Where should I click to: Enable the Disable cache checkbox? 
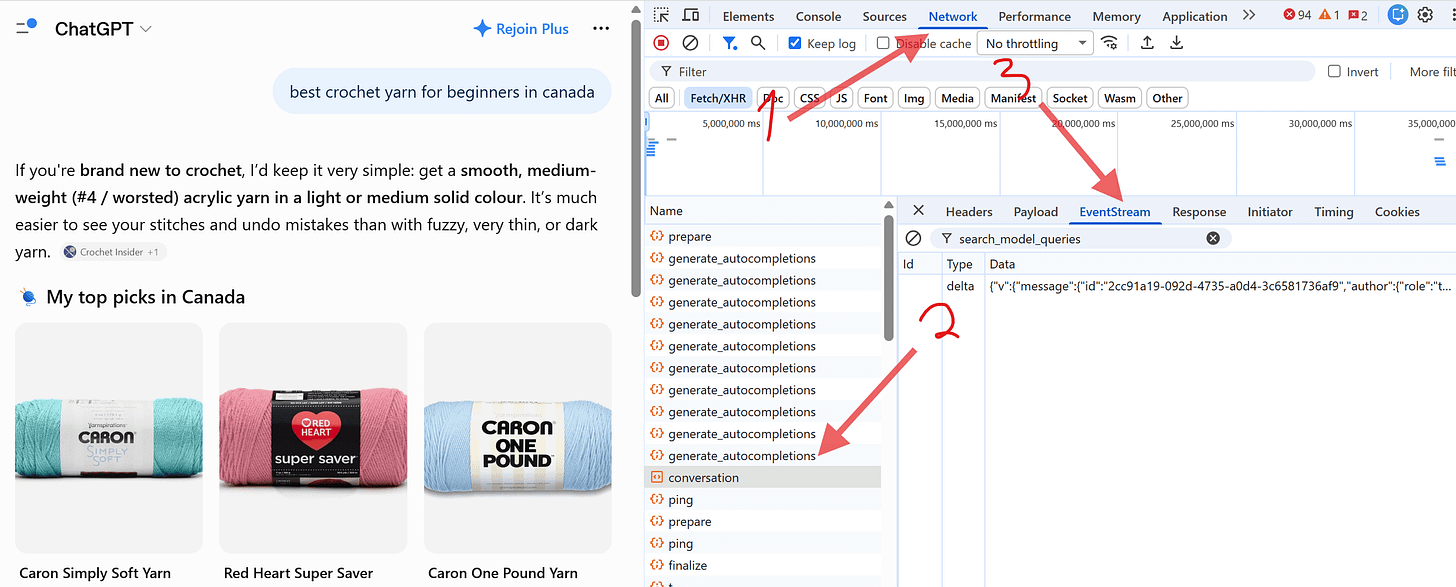coord(883,43)
